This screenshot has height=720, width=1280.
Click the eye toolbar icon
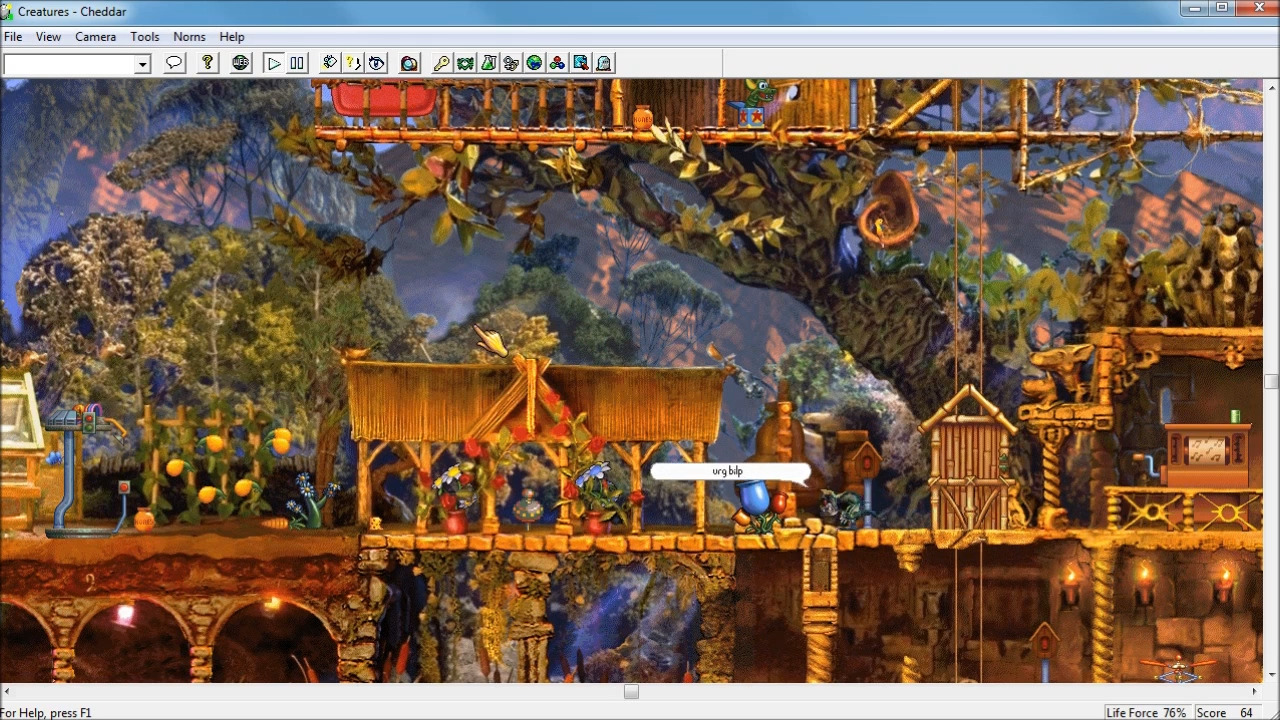(376, 63)
